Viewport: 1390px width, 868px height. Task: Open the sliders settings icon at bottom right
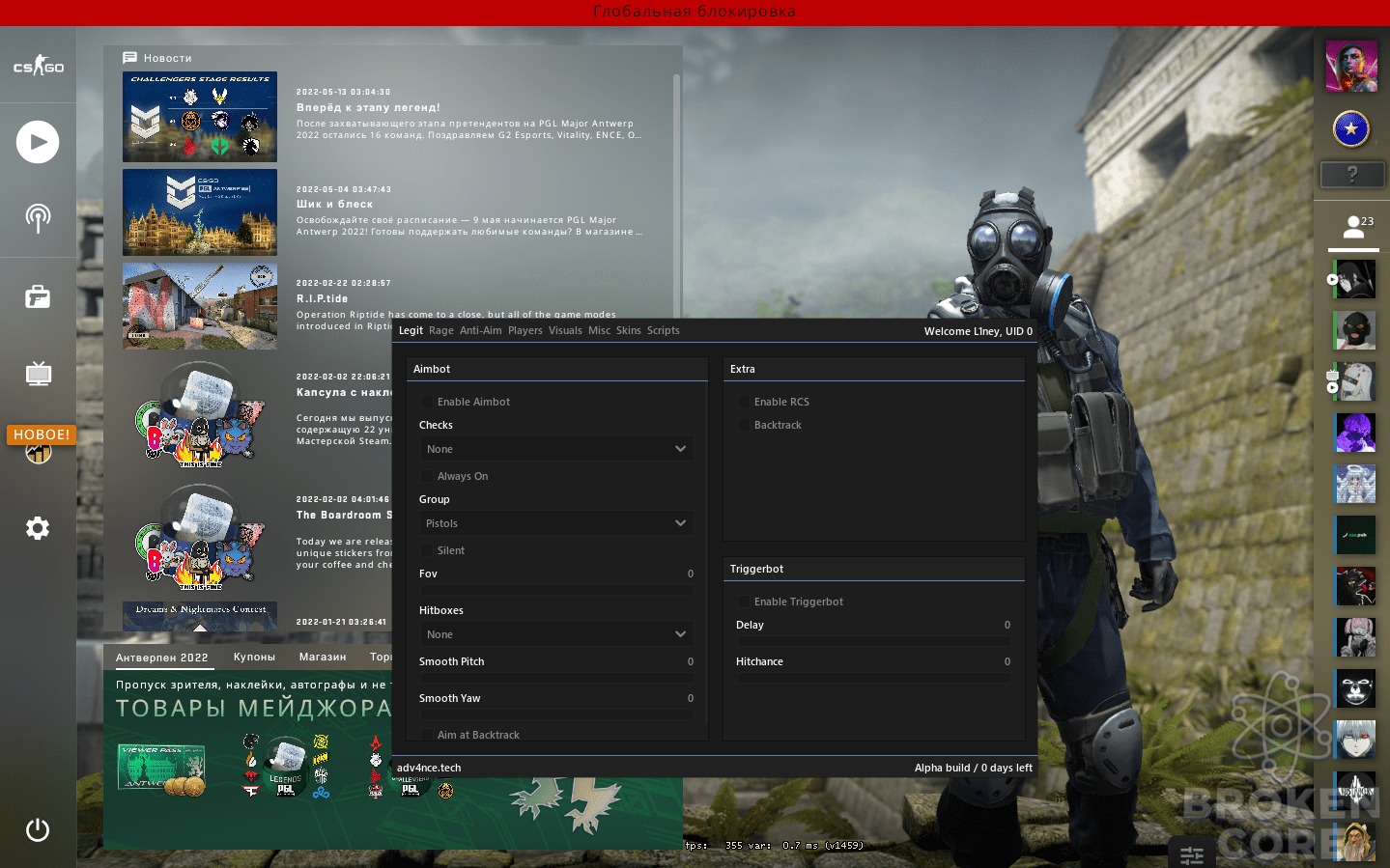click(x=1192, y=854)
